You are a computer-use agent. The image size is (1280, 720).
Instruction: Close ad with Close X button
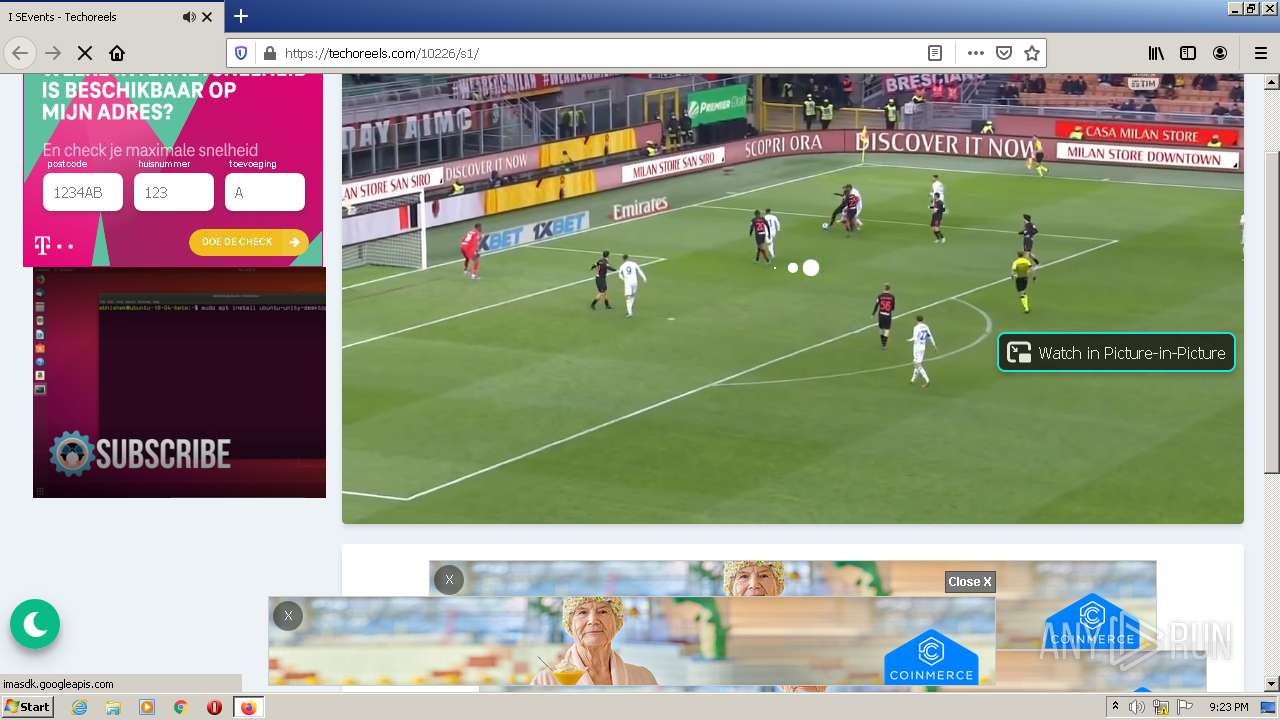pyautogui.click(x=970, y=582)
